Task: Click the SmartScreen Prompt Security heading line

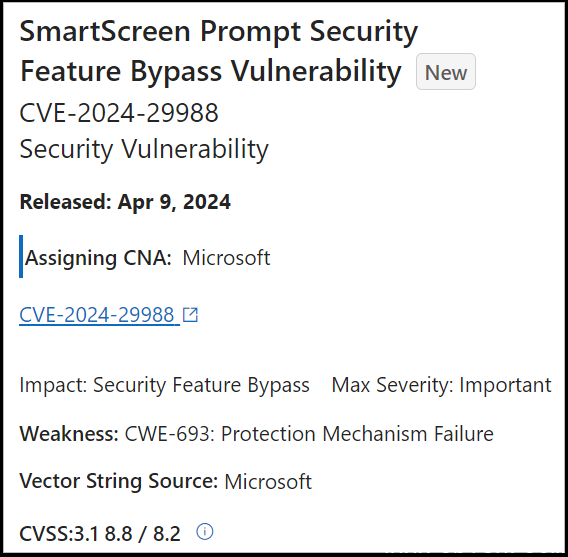Action: pyautogui.click(x=219, y=32)
